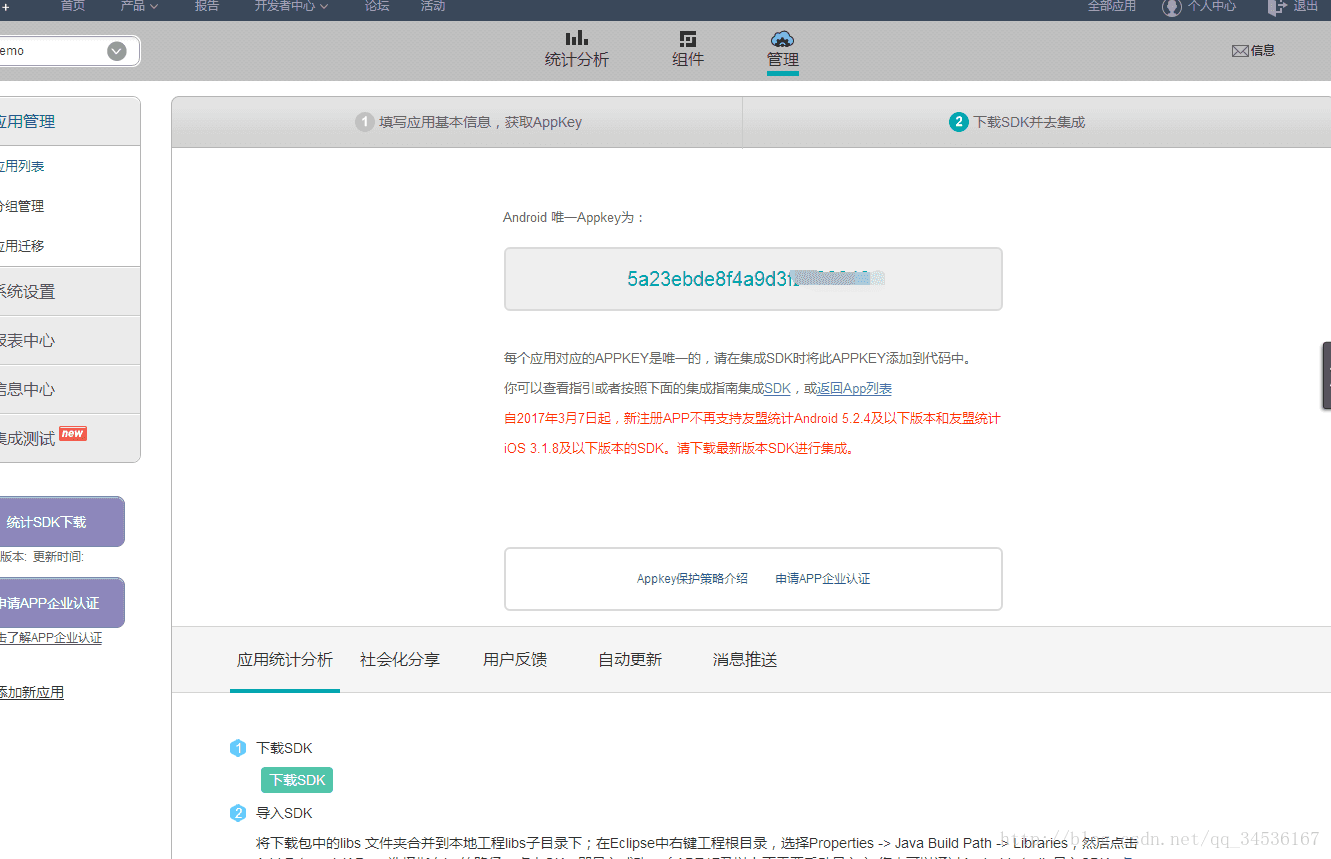Click the 统计SDK下载 purple button
Image resolution: width=1331 pixels, height=859 pixels.
pyautogui.click(x=60, y=522)
